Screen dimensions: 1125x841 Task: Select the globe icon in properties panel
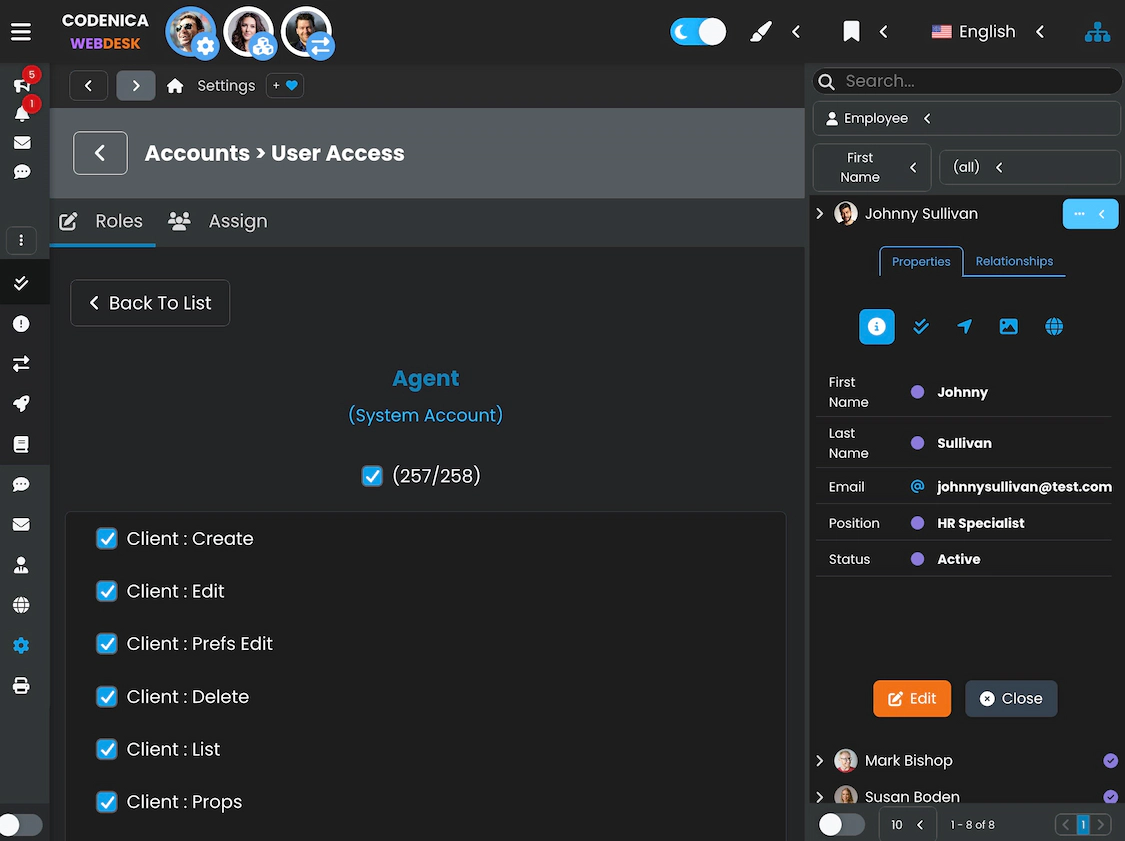pyautogui.click(x=1054, y=327)
